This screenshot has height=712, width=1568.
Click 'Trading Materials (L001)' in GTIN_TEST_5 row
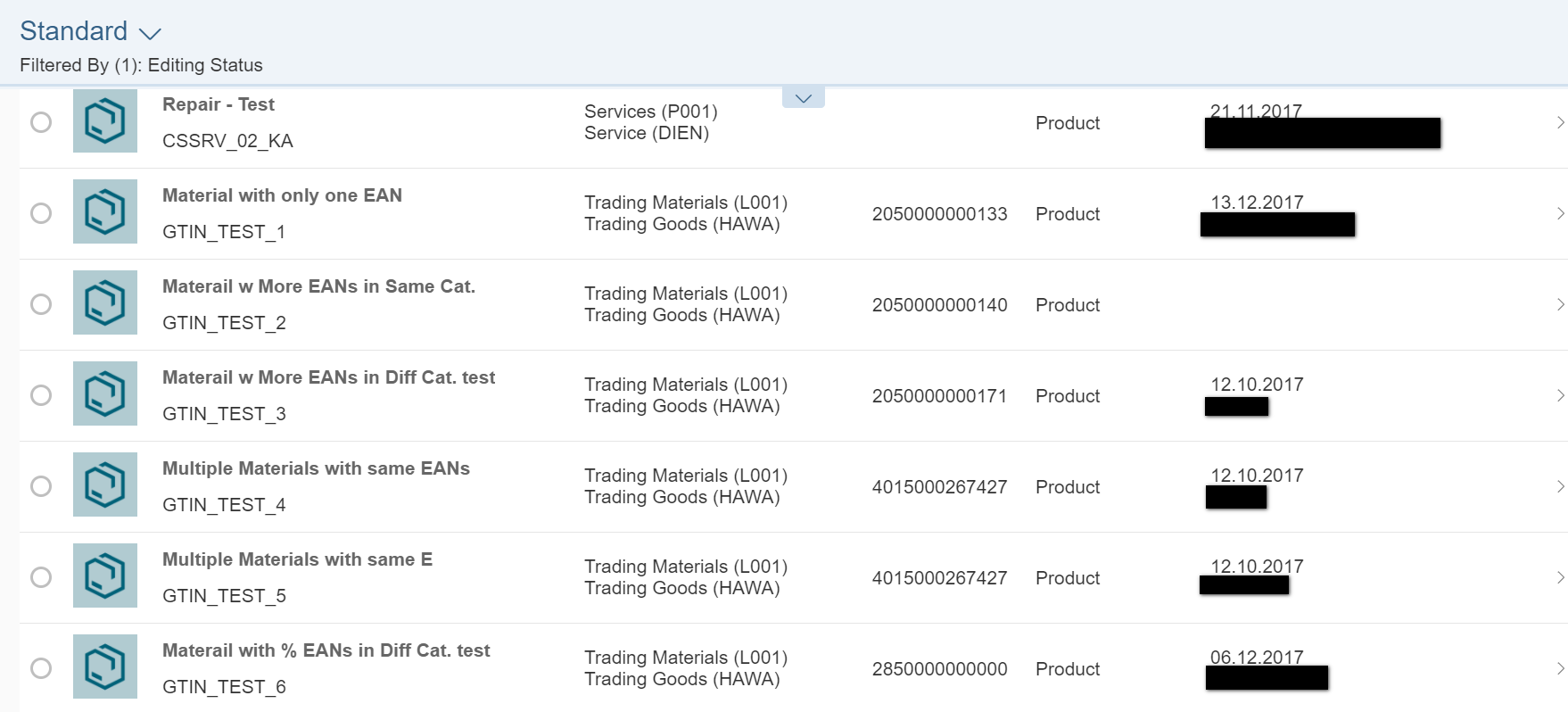pyautogui.click(x=686, y=567)
